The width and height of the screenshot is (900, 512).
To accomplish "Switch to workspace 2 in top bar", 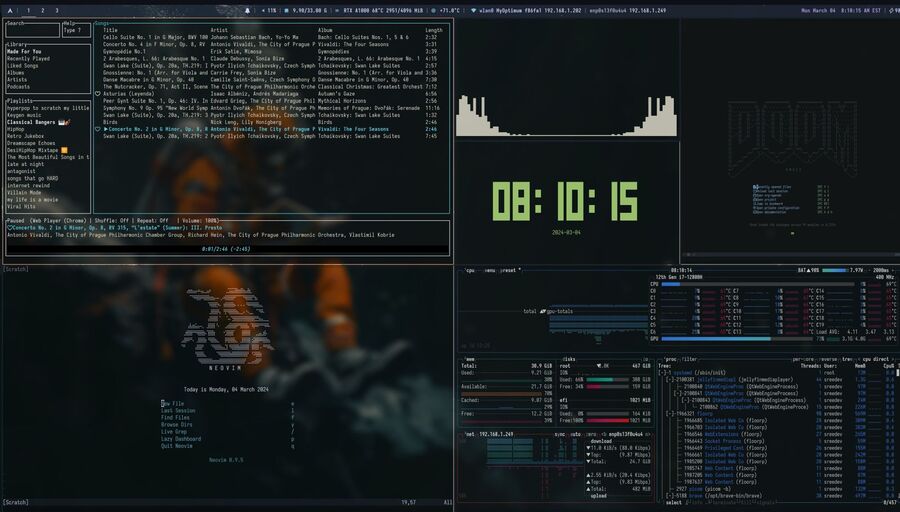I will click(42, 10).
